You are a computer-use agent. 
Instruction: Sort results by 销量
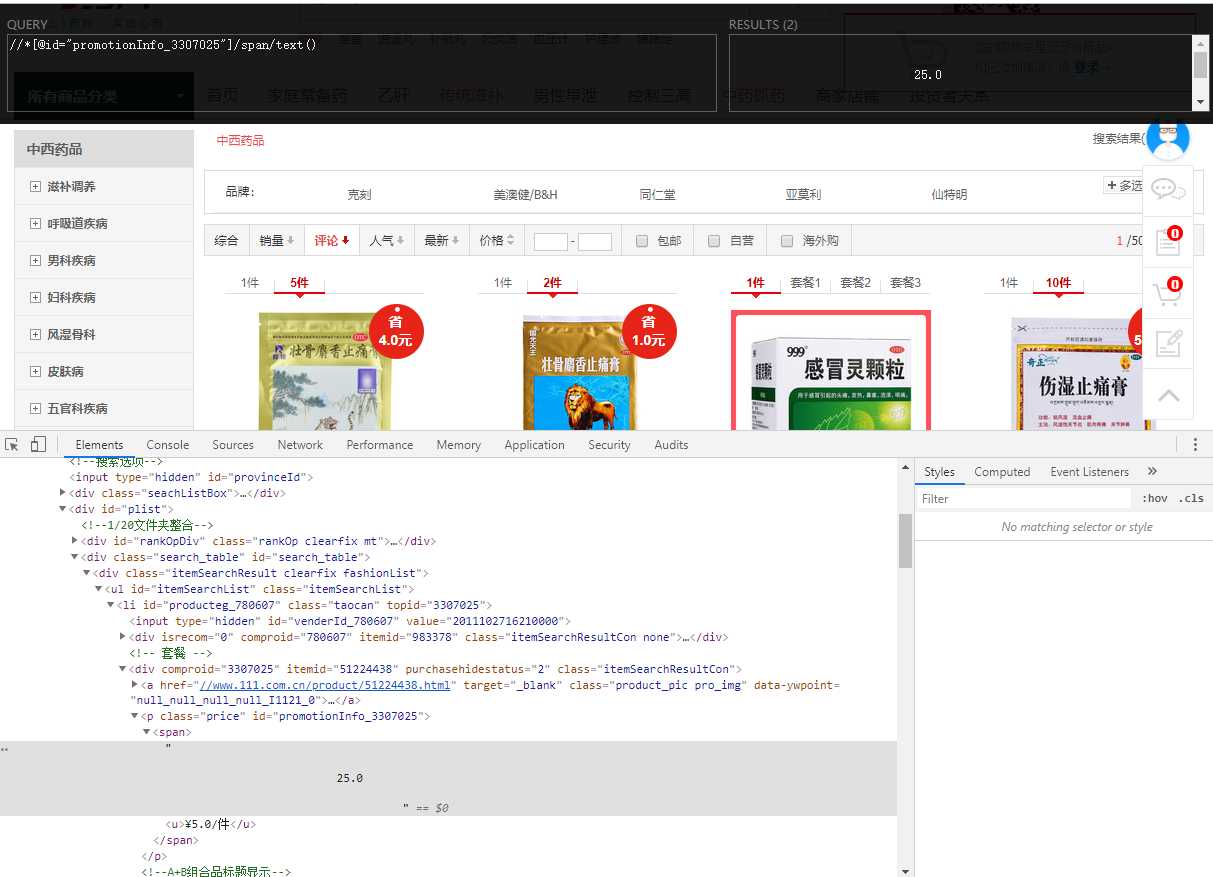click(276, 241)
